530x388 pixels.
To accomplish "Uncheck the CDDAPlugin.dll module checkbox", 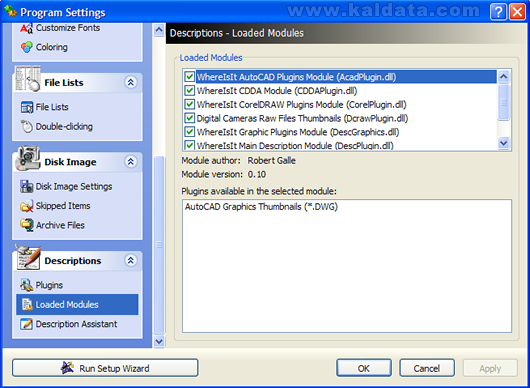I will (190, 91).
